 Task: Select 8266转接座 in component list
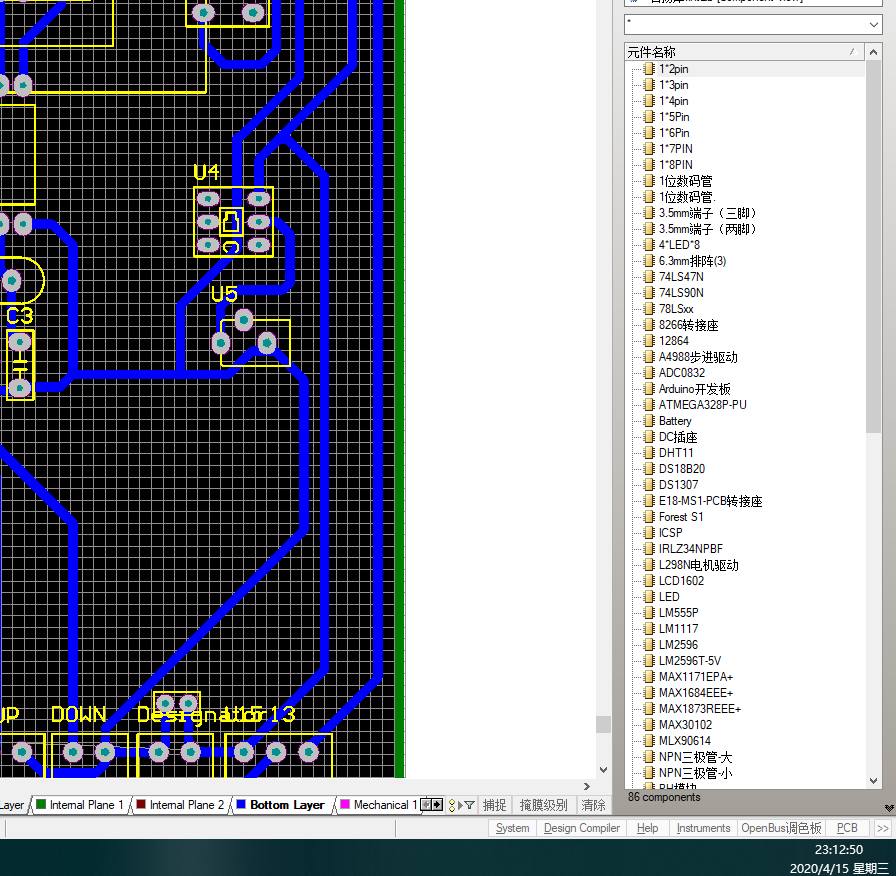(x=688, y=325)
